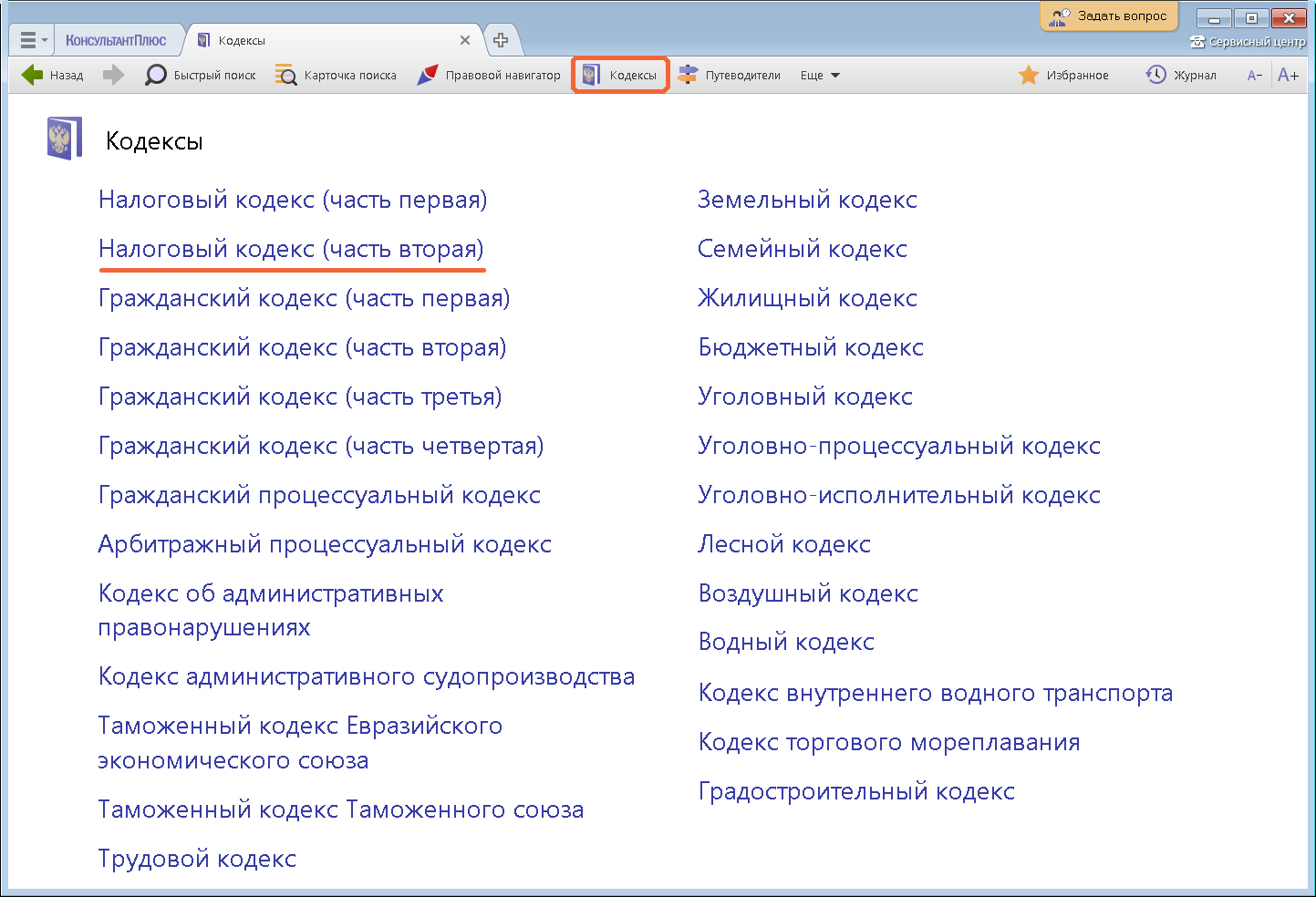Open Путеводители guides
Viewport: 1316px width, 897px height.
tap(730, 75)
